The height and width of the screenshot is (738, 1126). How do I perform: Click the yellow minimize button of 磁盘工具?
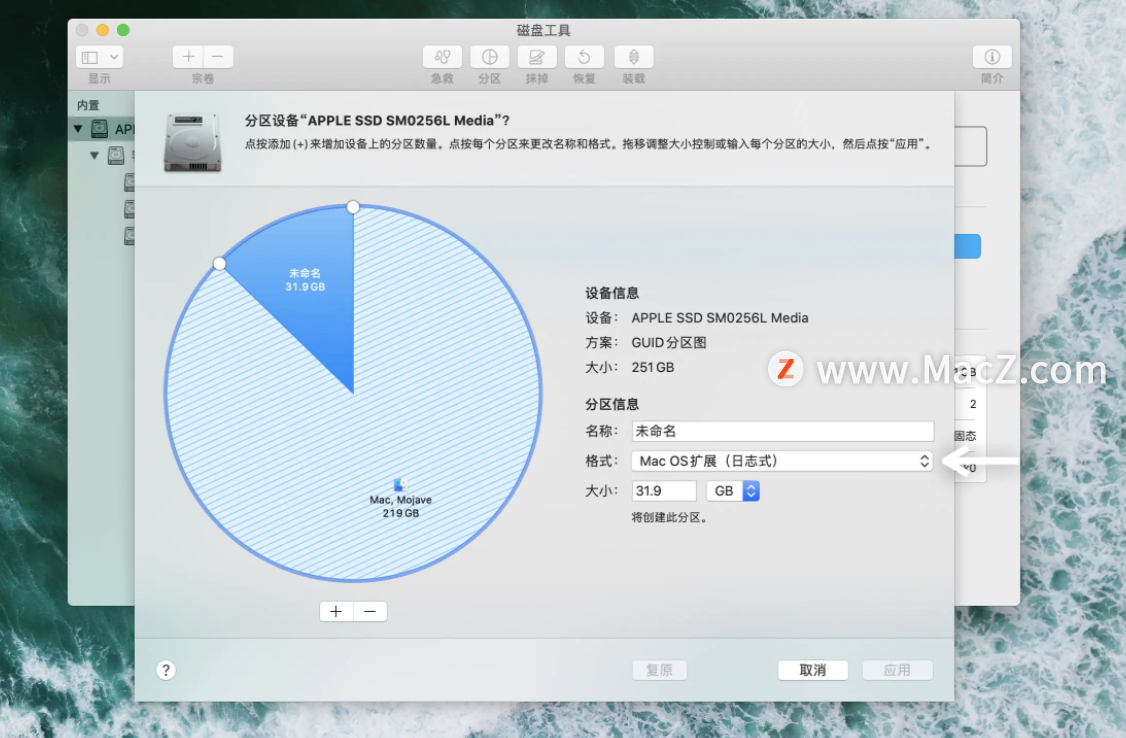[x=103, y=30]
